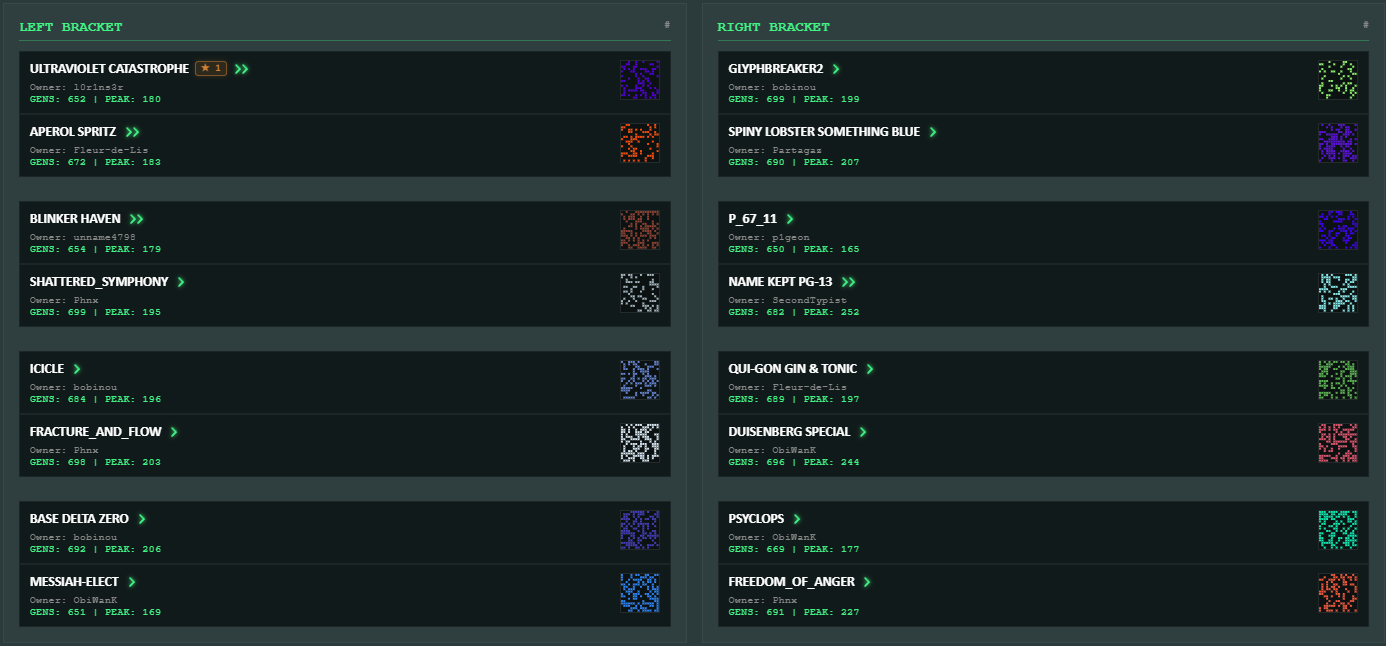Click the double chevron after BLINKER HAVEN
The width and height of the screenshot is (1386, 646).
point(136,219)
